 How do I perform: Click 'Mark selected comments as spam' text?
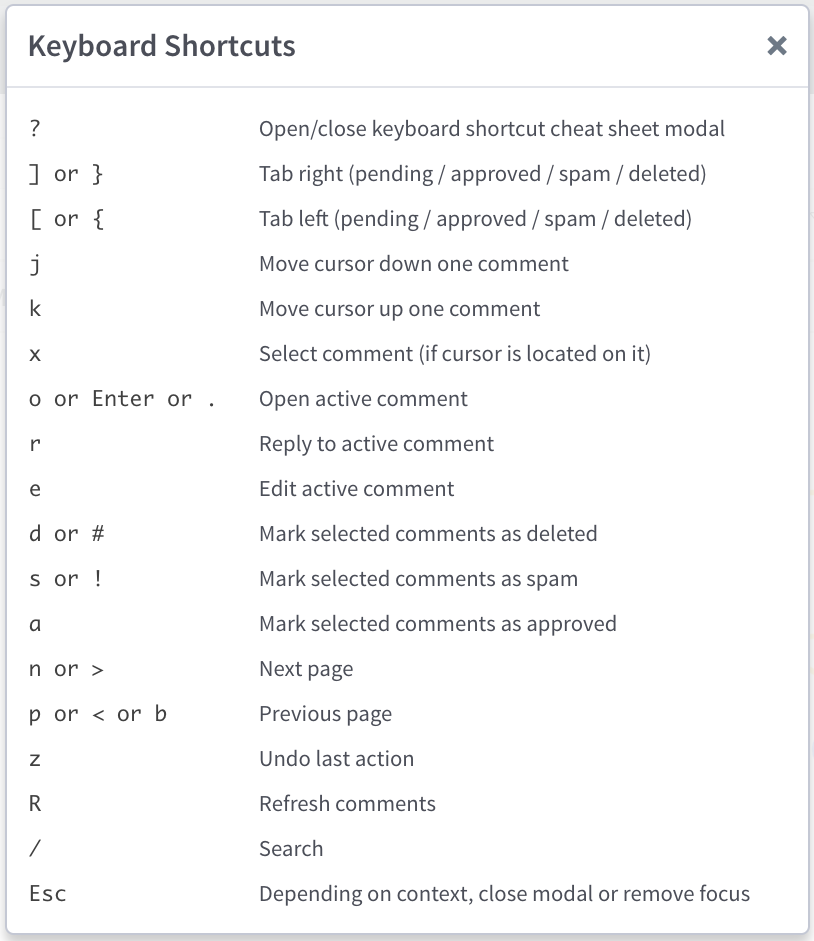418,579
